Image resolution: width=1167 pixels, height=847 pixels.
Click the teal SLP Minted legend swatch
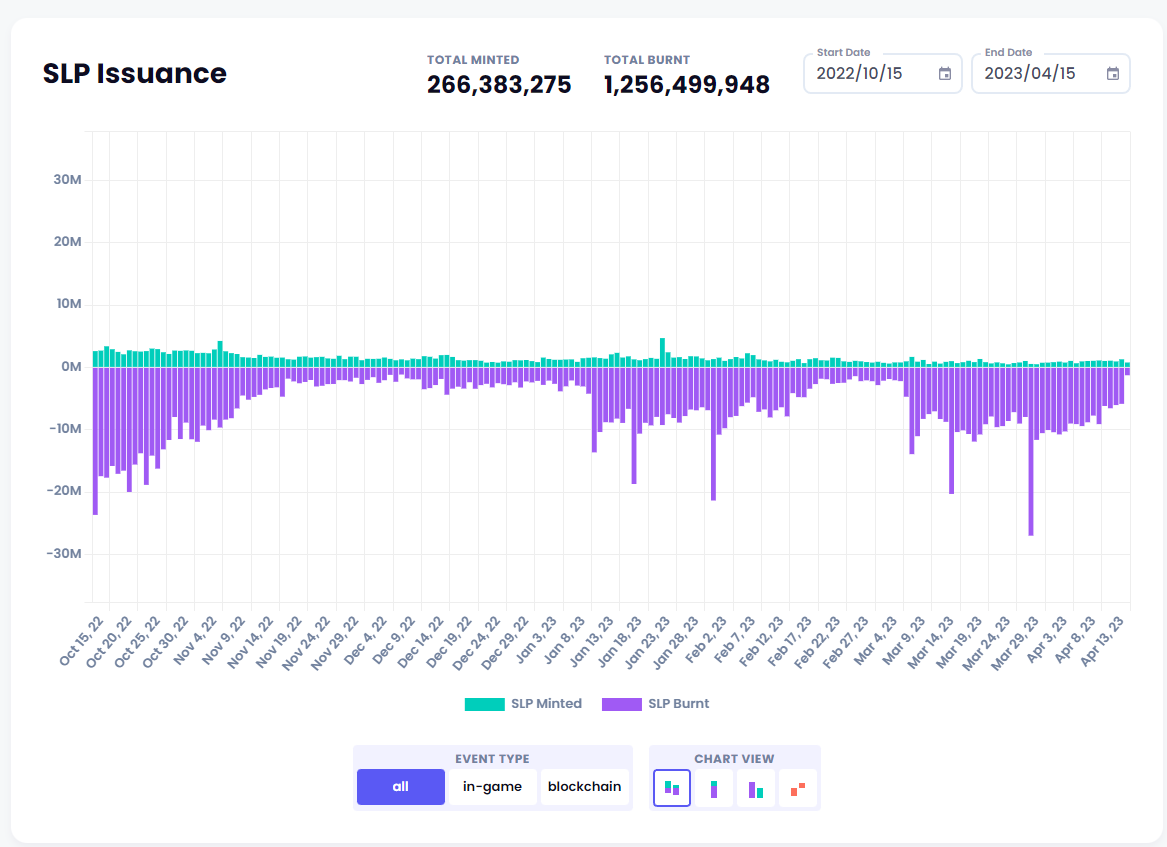tap(485, 704)
